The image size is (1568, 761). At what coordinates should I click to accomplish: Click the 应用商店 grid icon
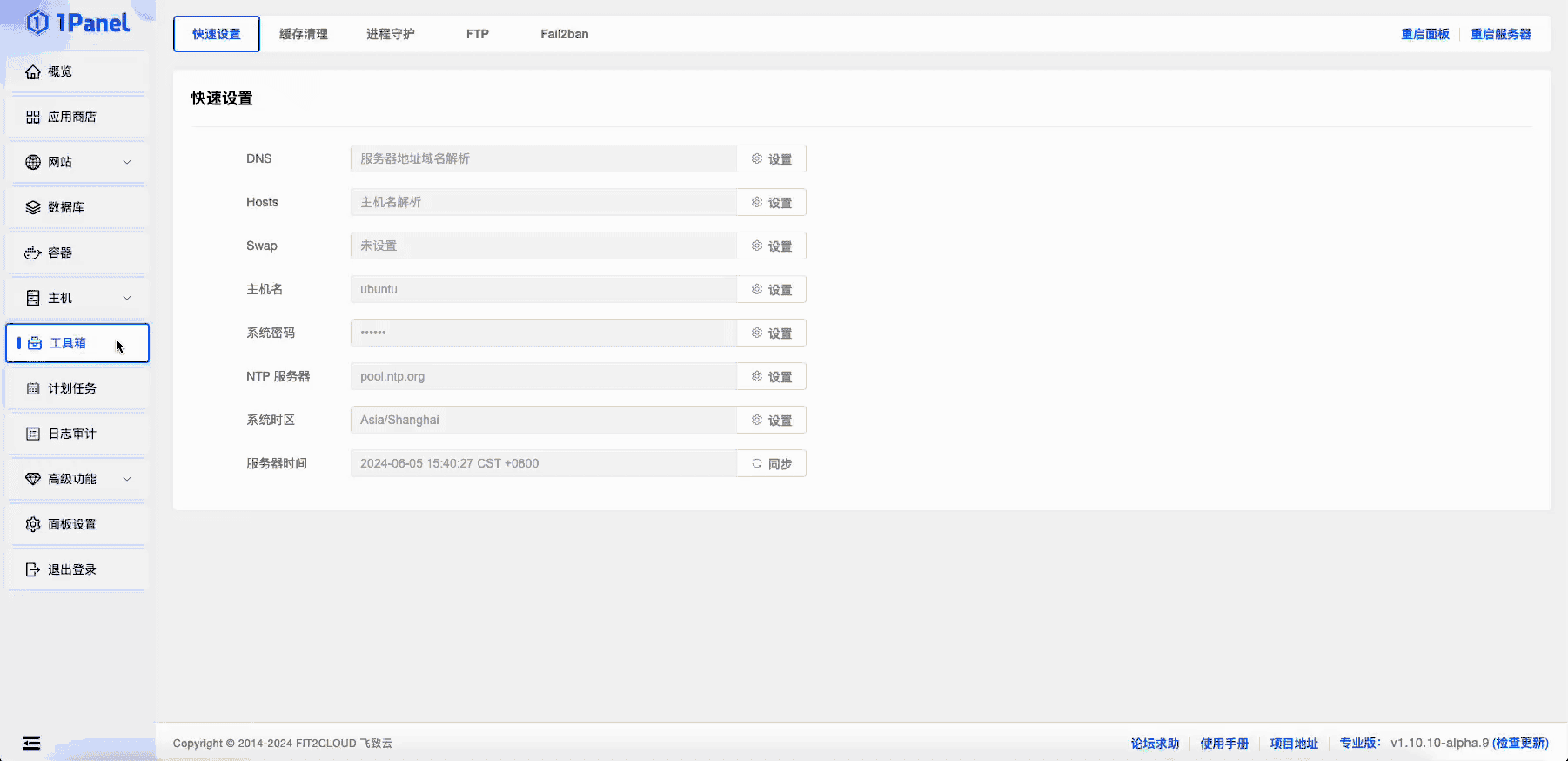click(33, 117)
